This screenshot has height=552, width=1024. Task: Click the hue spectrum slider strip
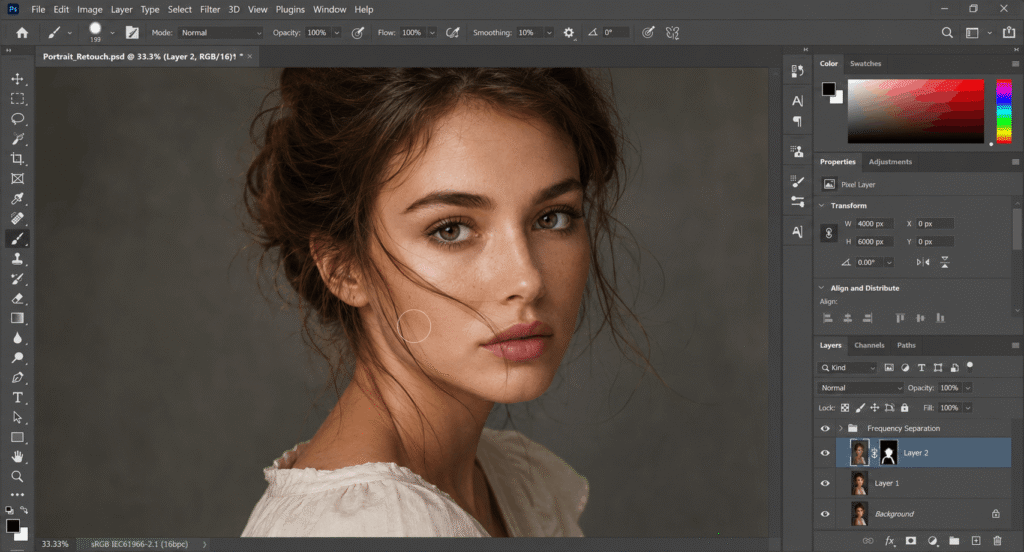[x=1004, y=111]
